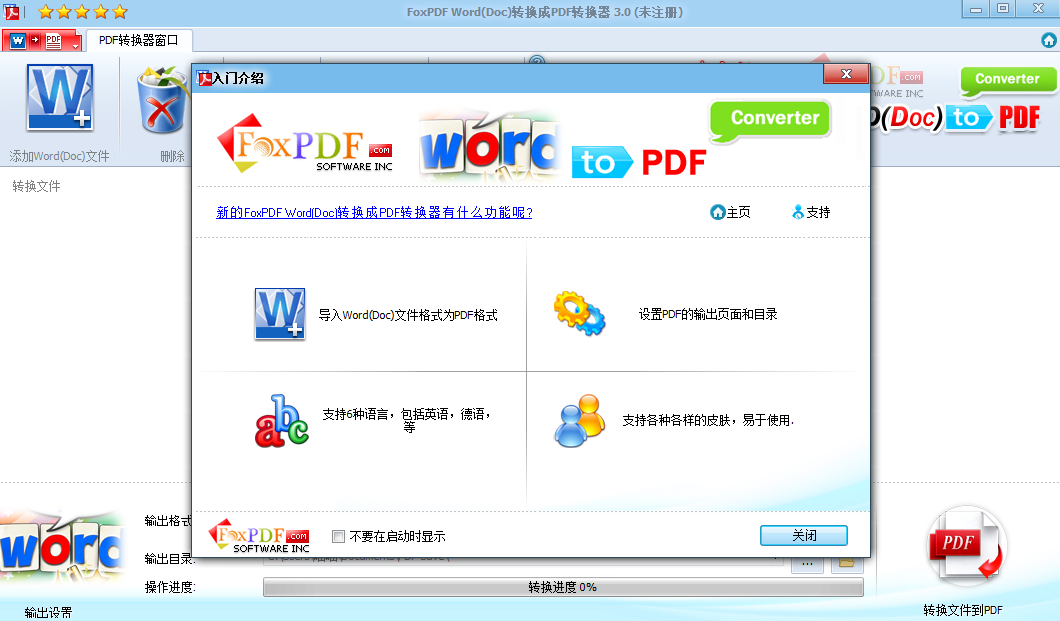Click the 关闭 button in the dialog
The width and height of the screenshot is (1060, 621).
click(x=803, y=535)
